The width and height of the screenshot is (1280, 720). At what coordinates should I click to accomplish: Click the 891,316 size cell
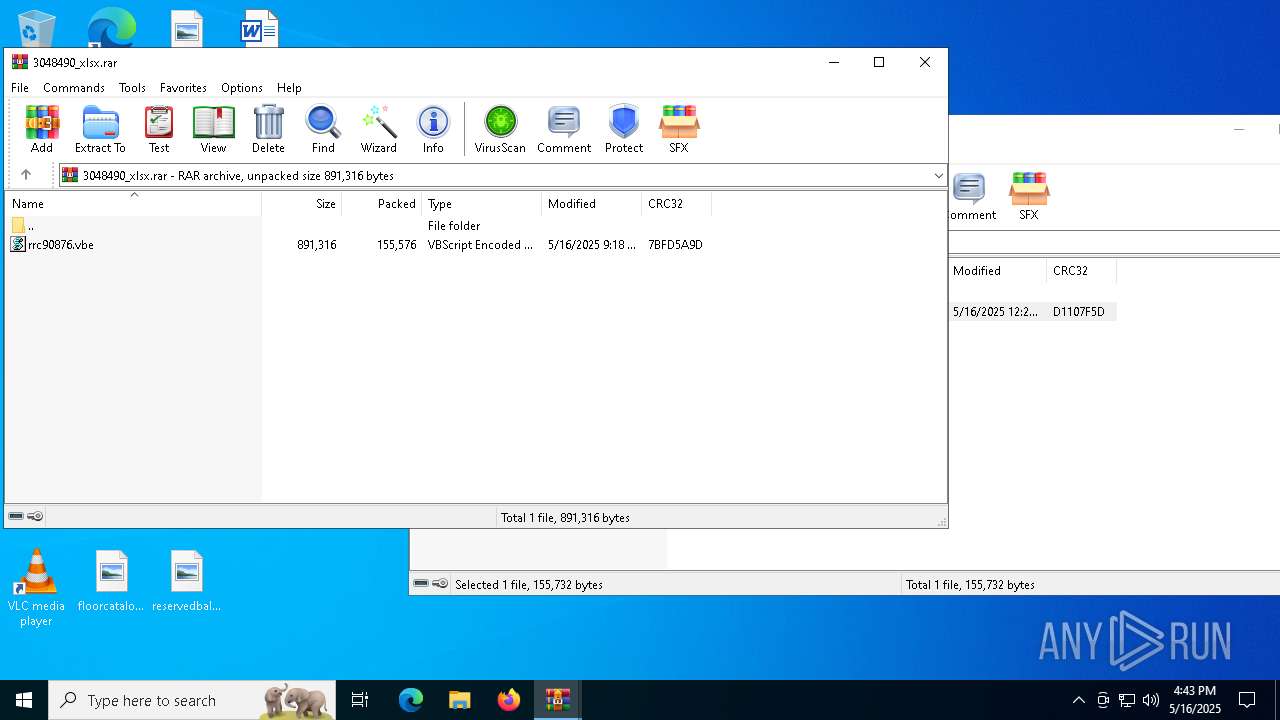(x=317, y=245)
